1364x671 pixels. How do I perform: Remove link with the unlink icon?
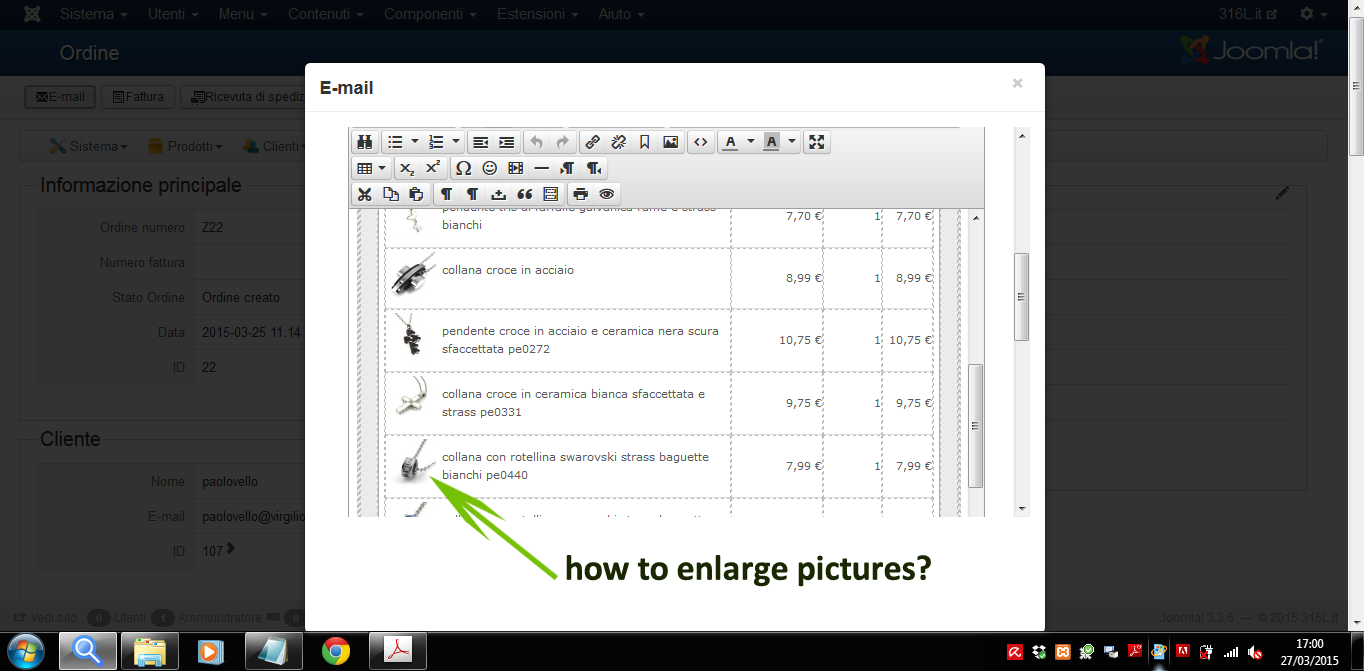click(x=618, y=142)
